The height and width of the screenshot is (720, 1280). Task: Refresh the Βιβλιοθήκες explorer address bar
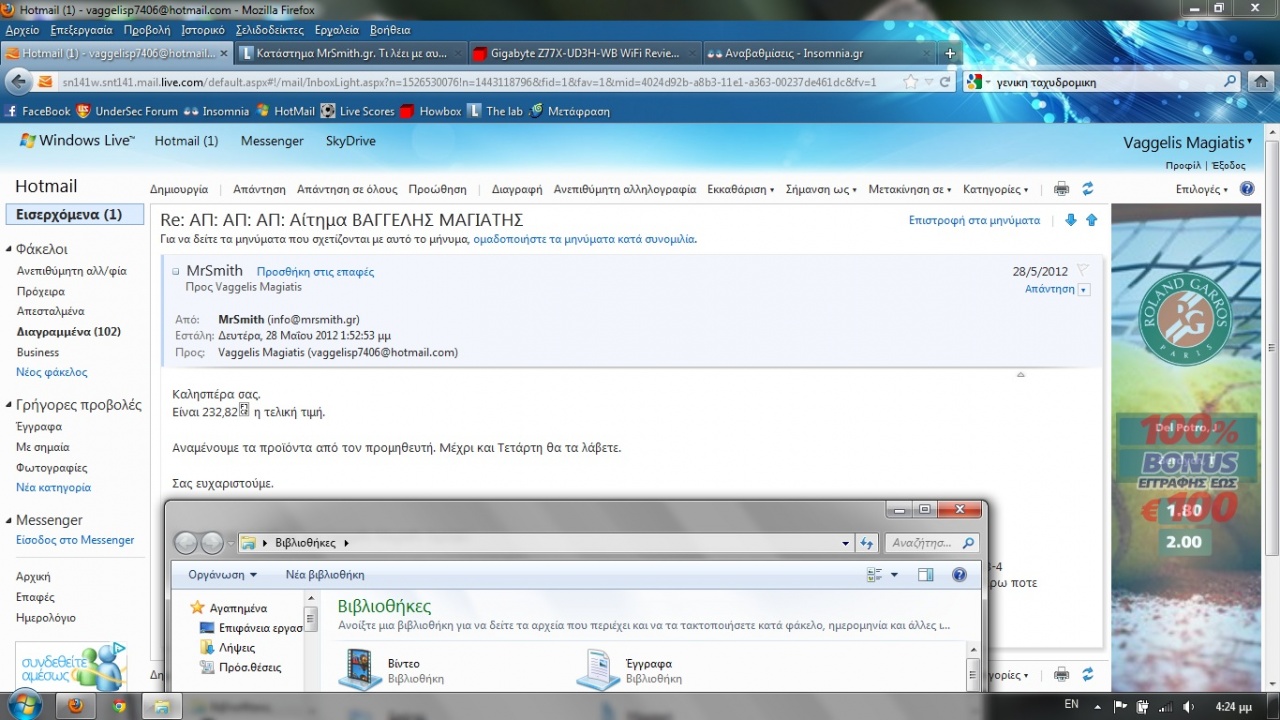pyautogui.click(x=867, y=543)
